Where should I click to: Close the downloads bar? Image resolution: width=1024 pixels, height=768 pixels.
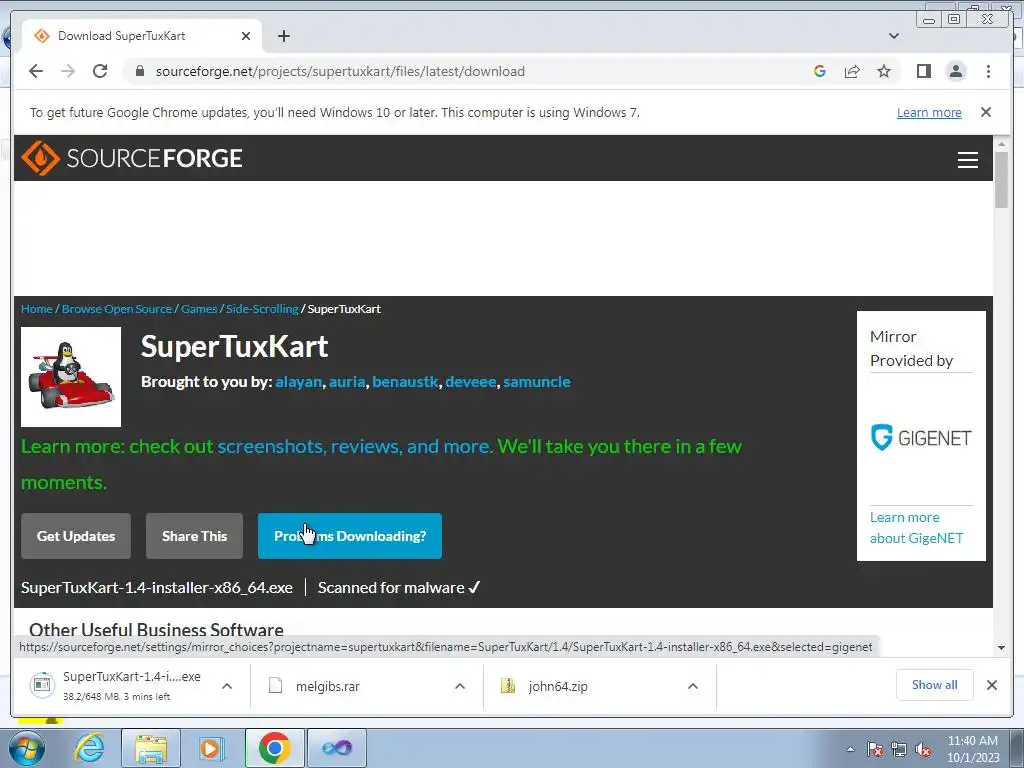pos(991,685)
